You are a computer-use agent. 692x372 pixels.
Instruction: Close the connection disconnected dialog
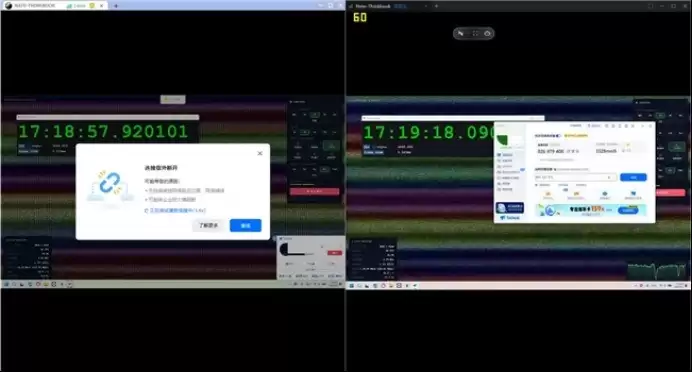coord(260,153)
